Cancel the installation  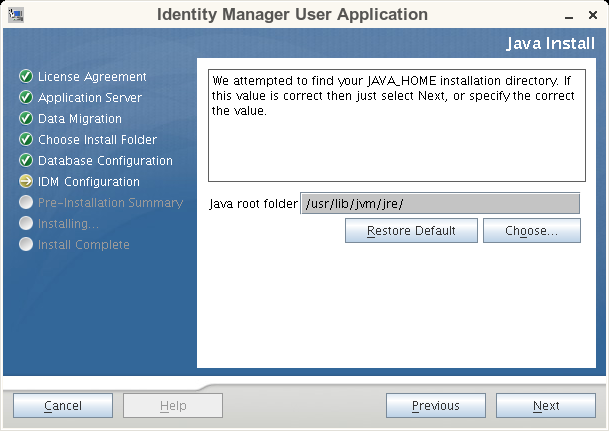click(x=63, y=406)
